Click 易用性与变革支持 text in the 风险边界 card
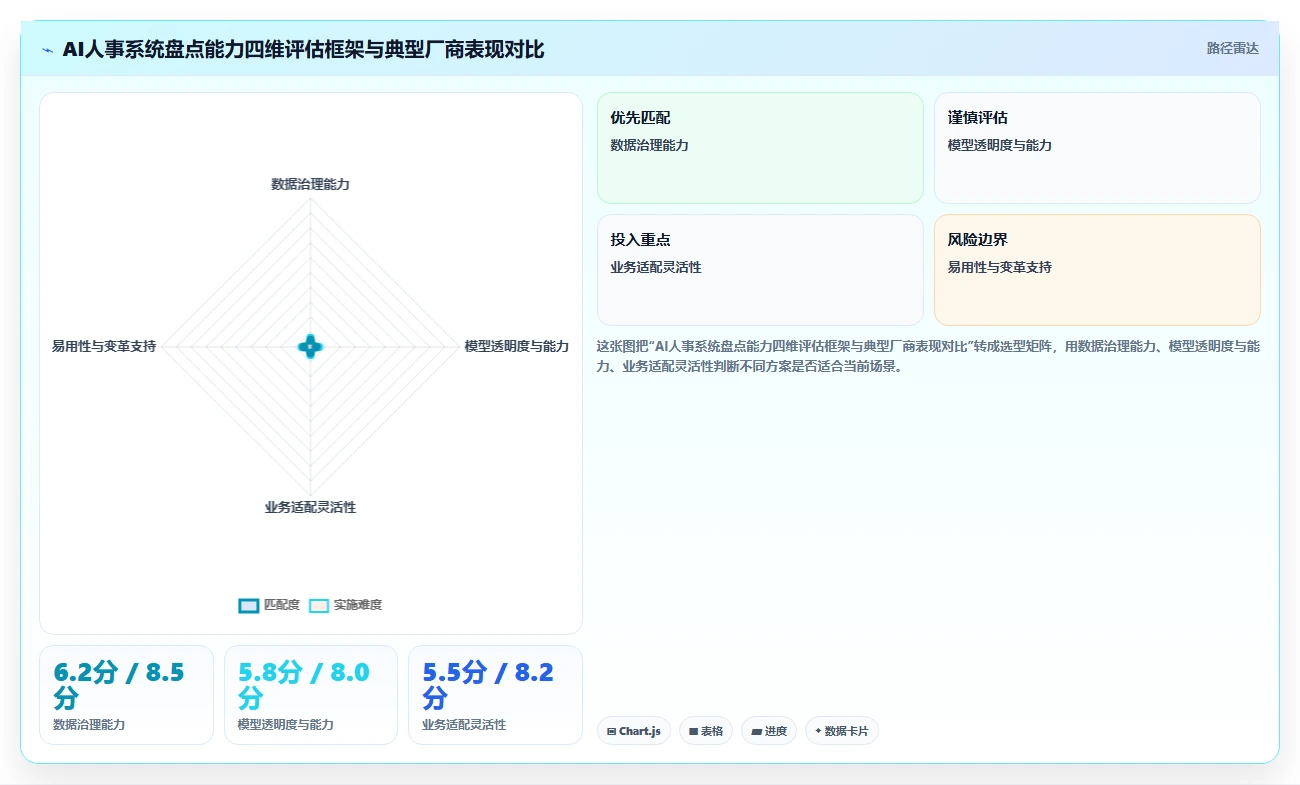The width and height of the screenshot is (1300, 785). (x=1000, y=267)
